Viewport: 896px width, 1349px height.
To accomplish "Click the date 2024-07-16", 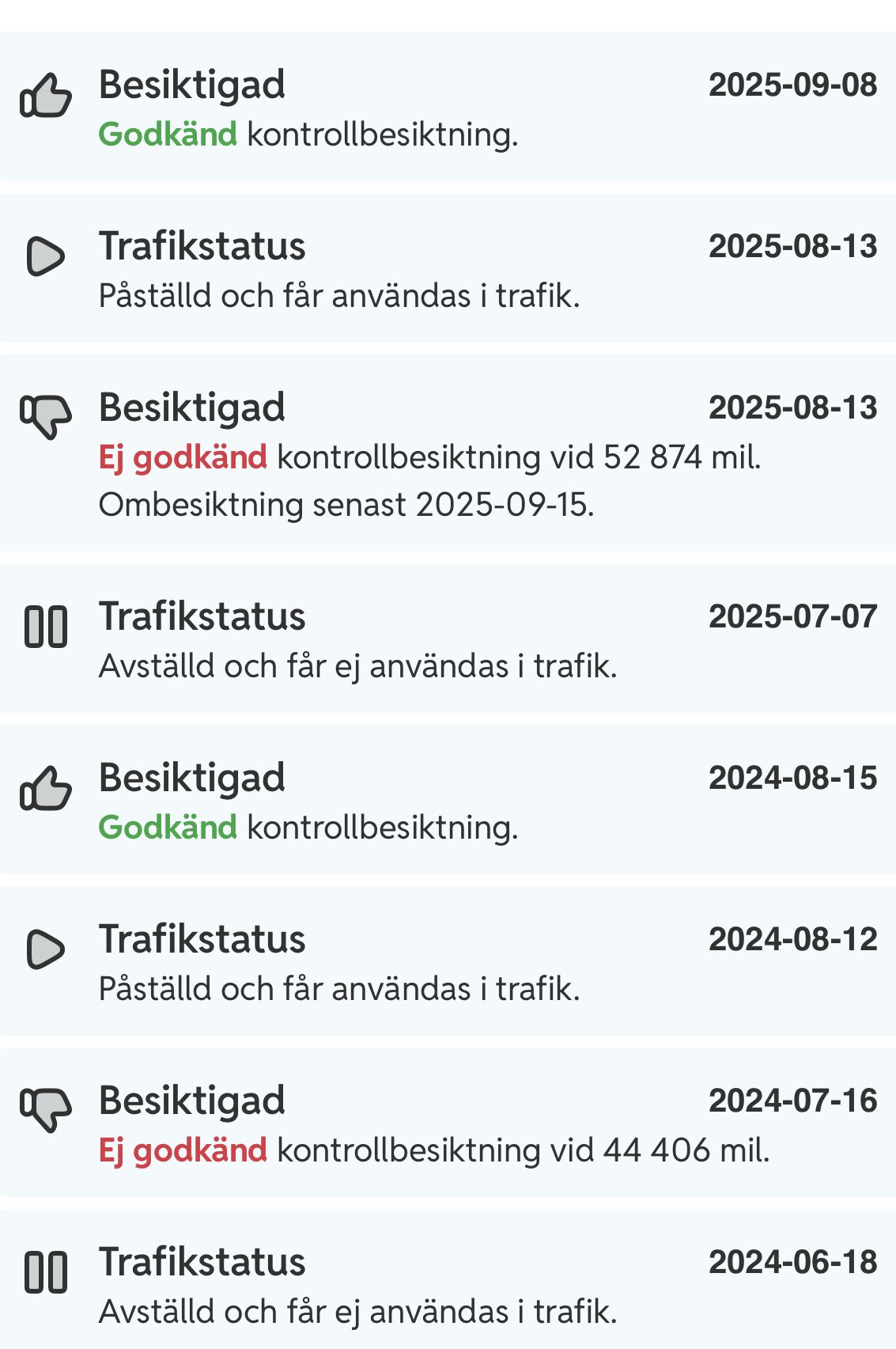I will click(x=792, y=1101).
